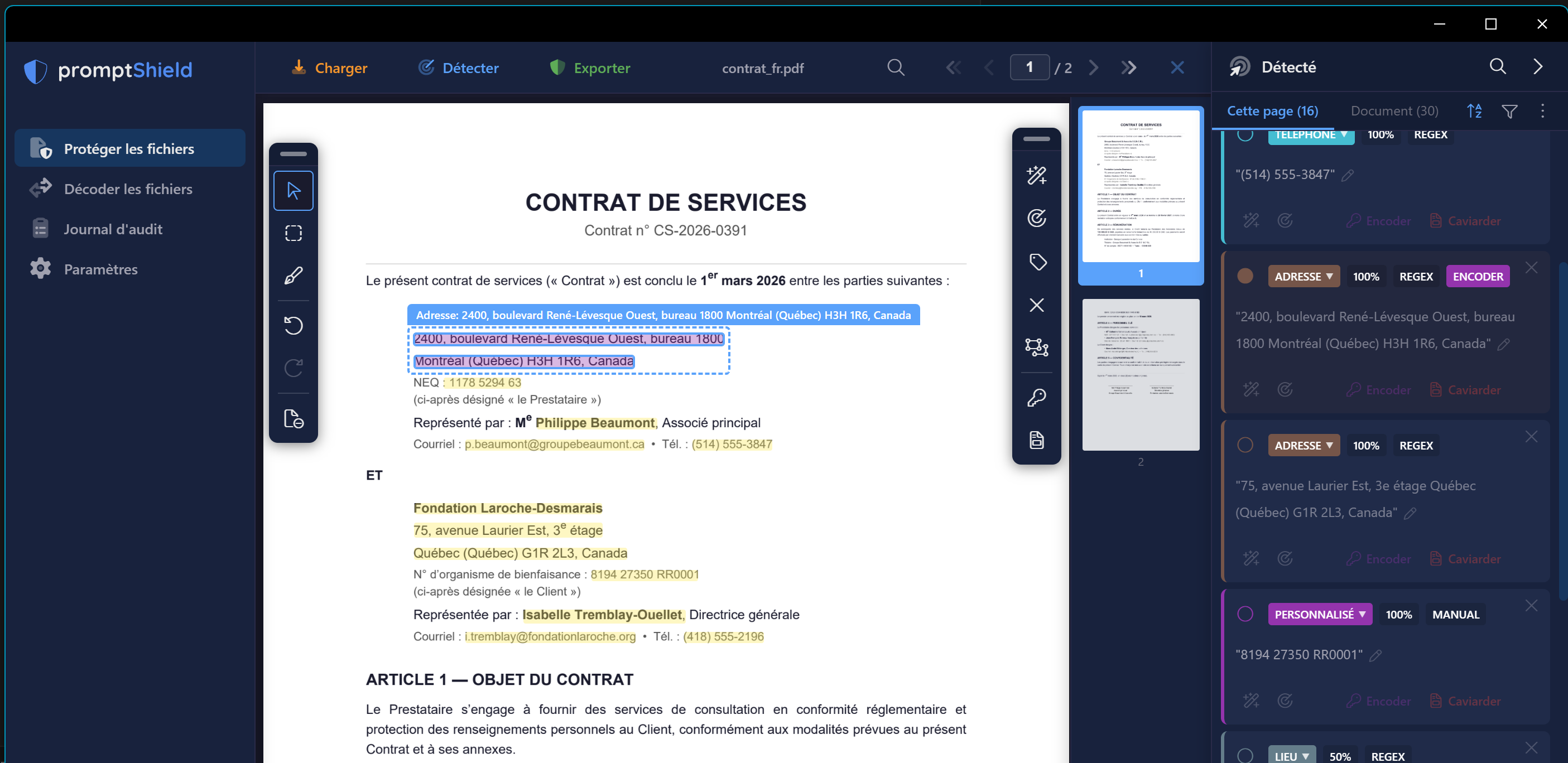1568x763 pixels.
Task: Open the ADRESSE type dropdown
Action: (1304, 276)
